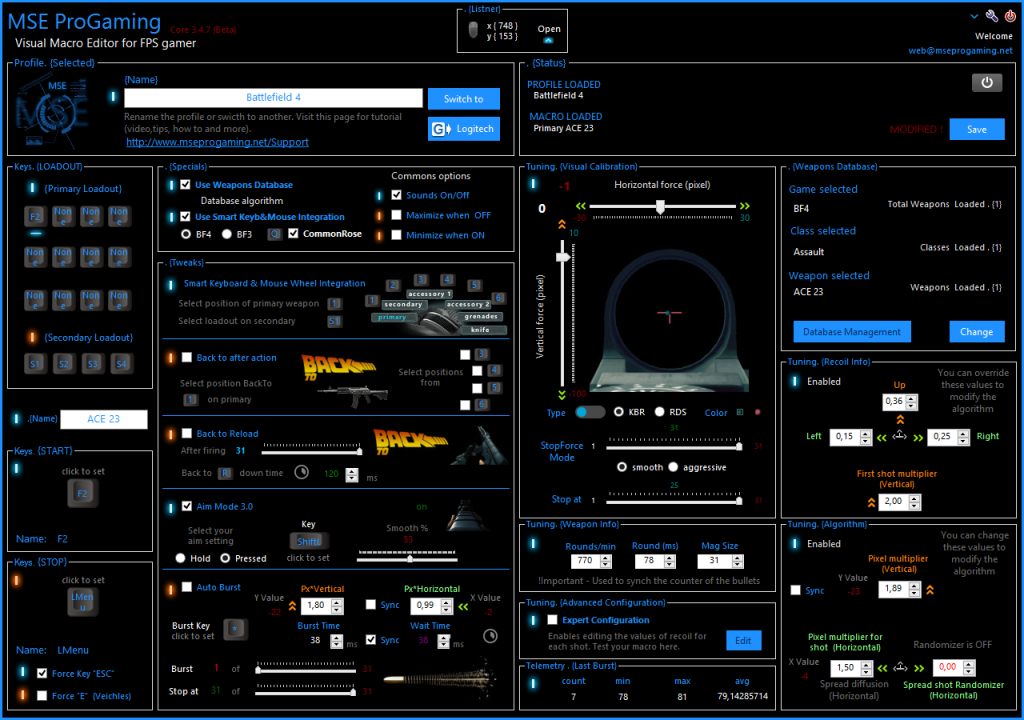Click the Switch to button
Screen dimensions: 1024x720
click(x=464, y=99)
